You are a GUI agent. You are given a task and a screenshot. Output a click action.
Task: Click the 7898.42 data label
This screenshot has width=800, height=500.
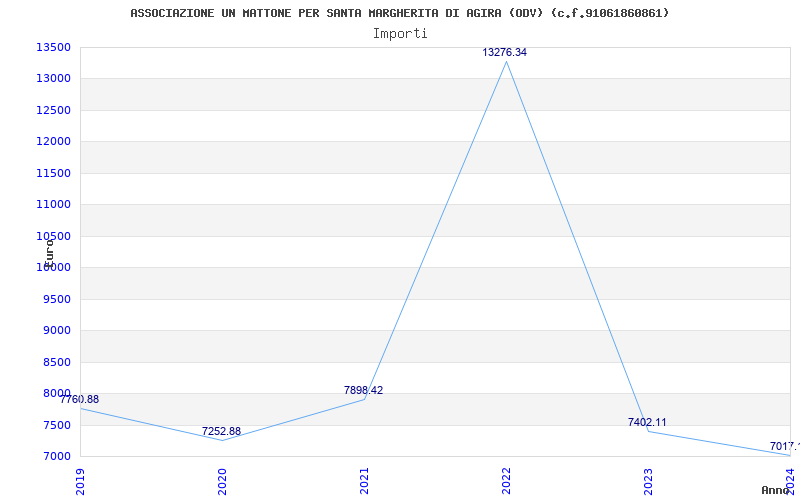[x=363, y=390]
